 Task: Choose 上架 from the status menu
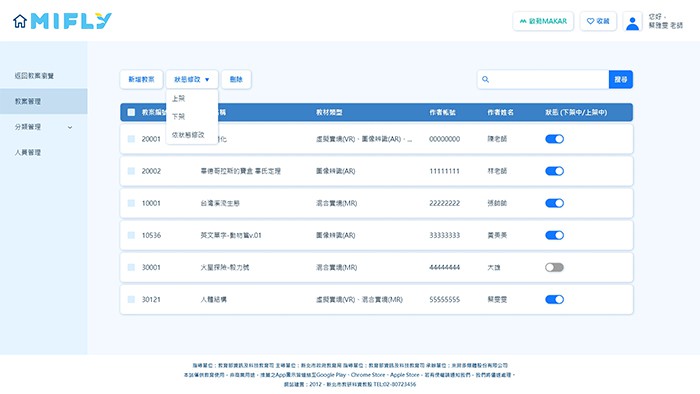[178, 98]
